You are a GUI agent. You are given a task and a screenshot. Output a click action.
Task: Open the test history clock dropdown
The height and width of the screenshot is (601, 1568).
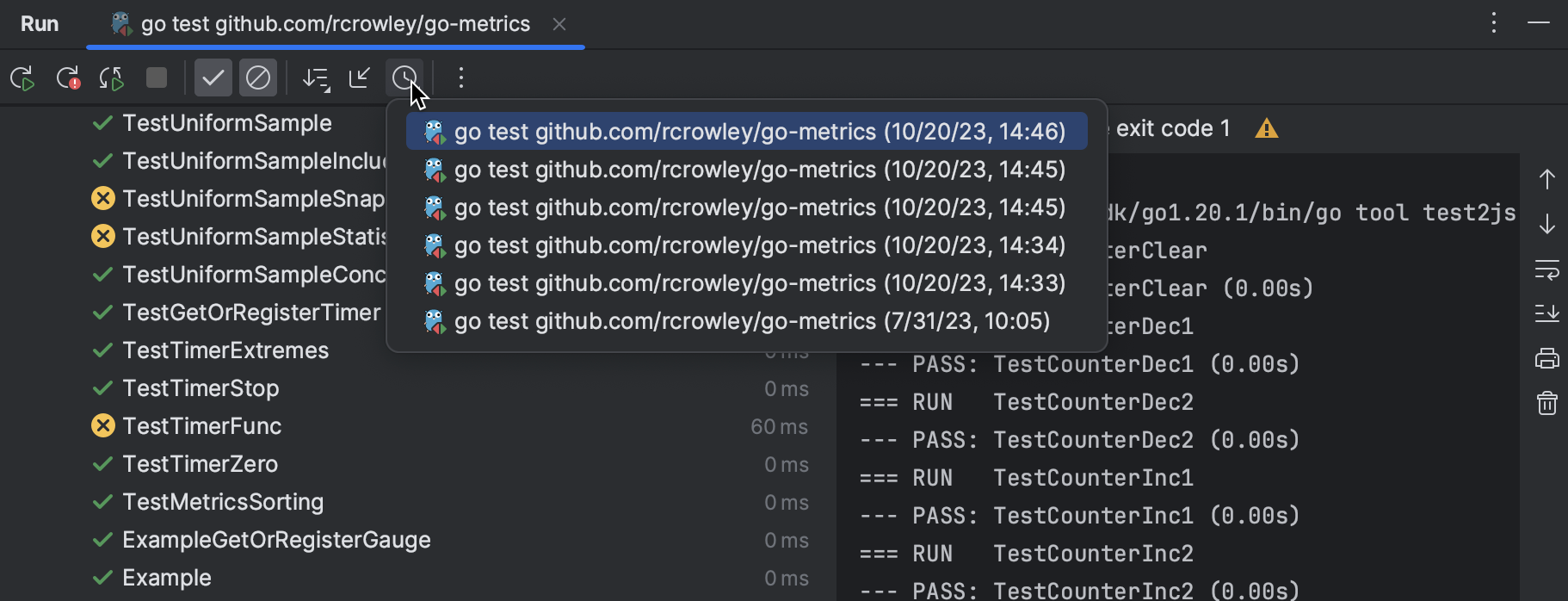404,78
